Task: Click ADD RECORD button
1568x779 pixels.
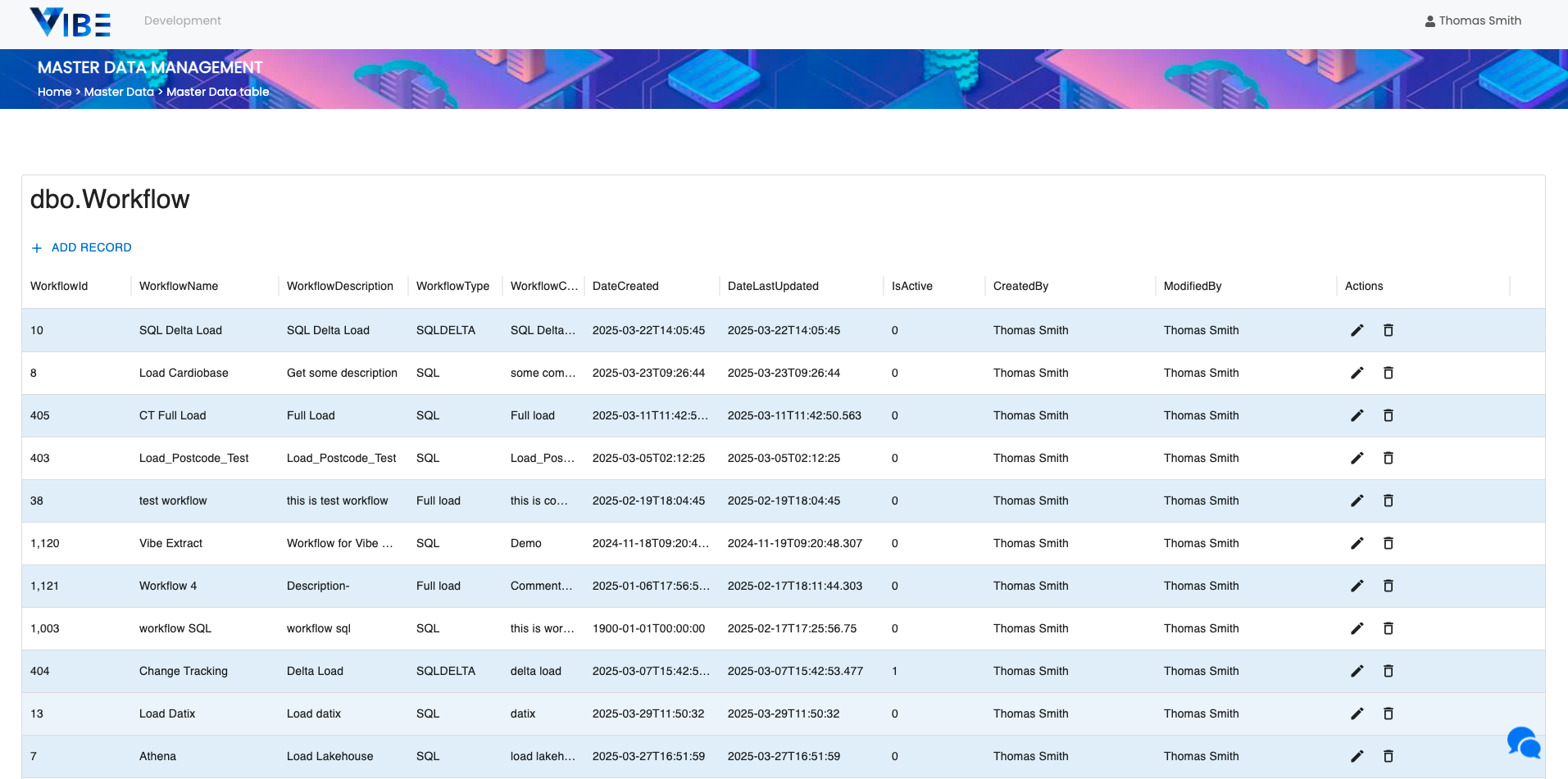Action: click(x=82, y=247)
